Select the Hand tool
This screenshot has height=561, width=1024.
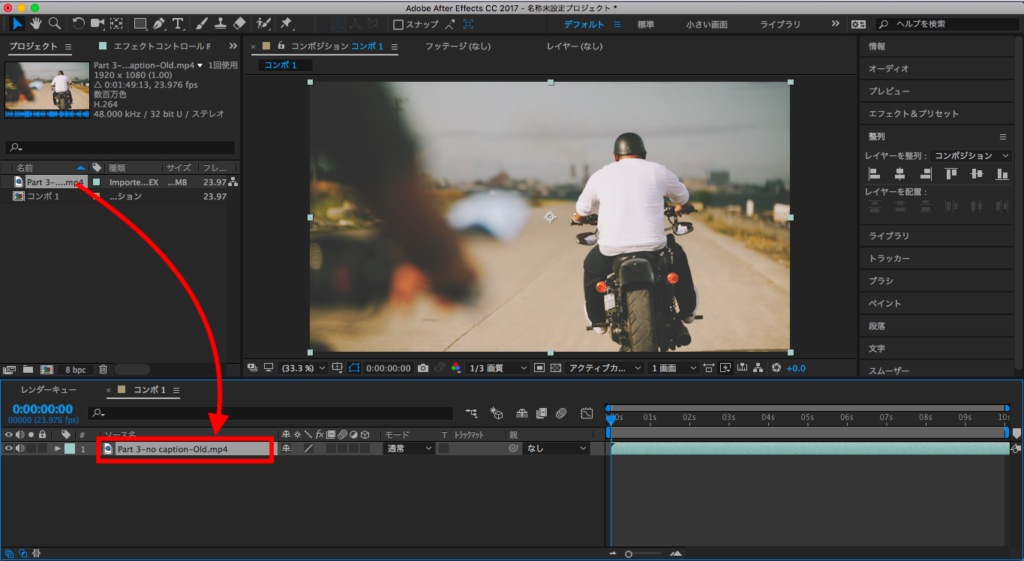[36, 23]
